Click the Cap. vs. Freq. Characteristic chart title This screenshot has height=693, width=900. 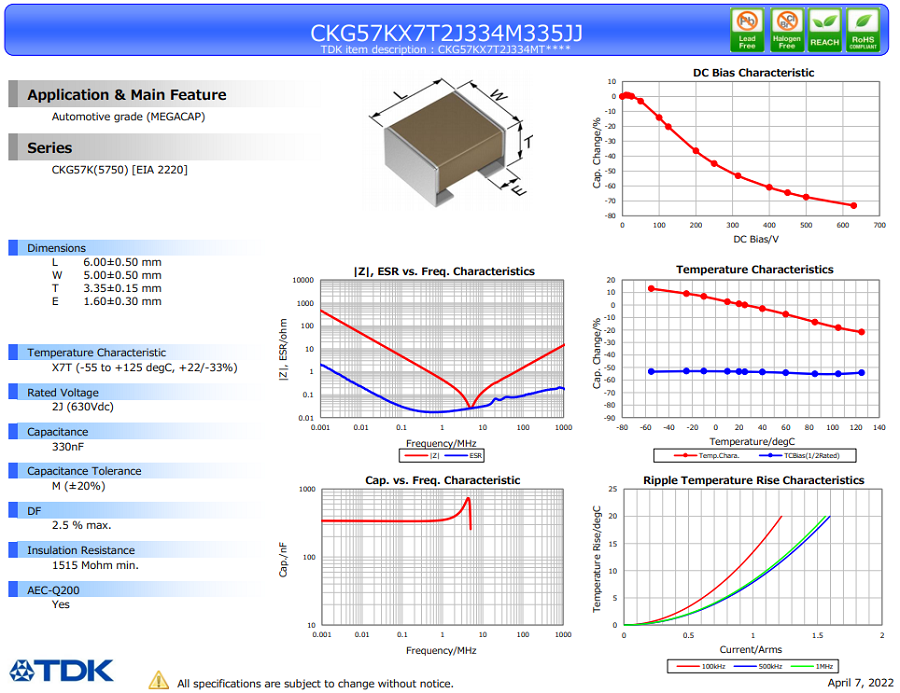point(443,481)
